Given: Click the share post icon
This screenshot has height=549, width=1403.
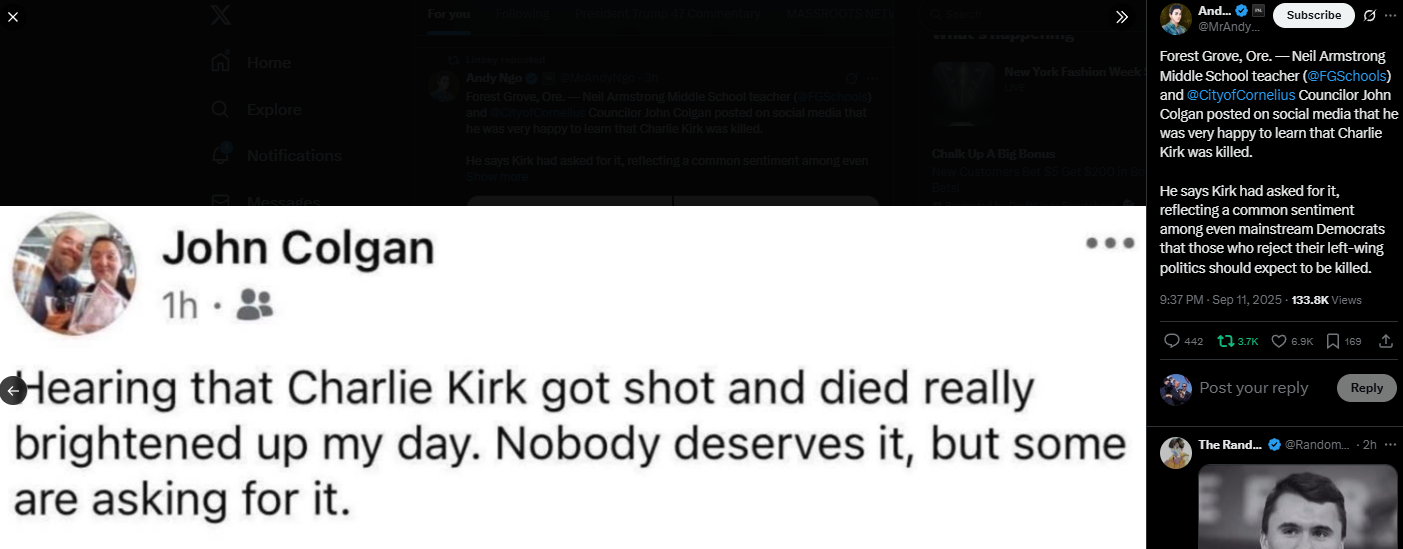Looking at the screenshot, I should [x=1386, y=341].
